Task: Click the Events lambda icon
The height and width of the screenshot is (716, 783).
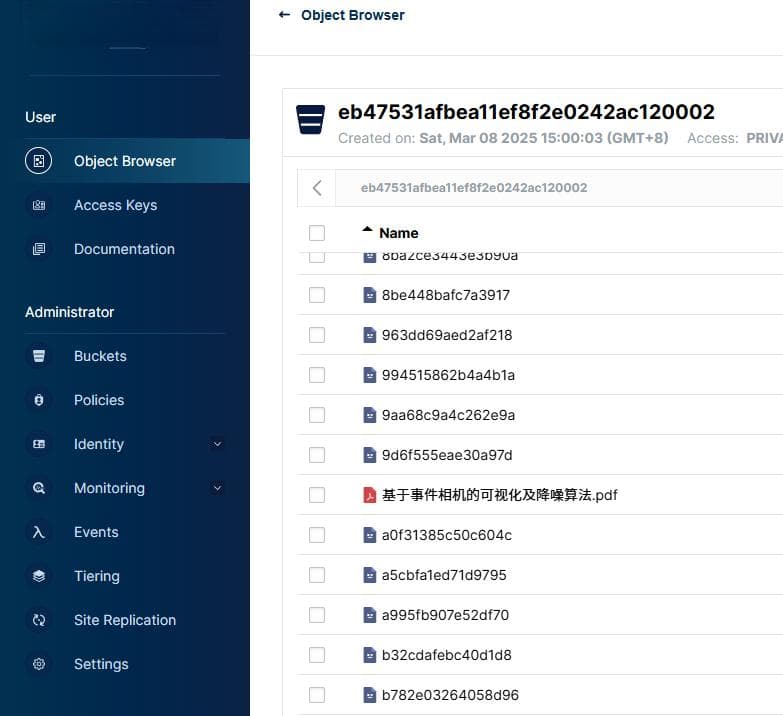Action: [x=38, y=532]
